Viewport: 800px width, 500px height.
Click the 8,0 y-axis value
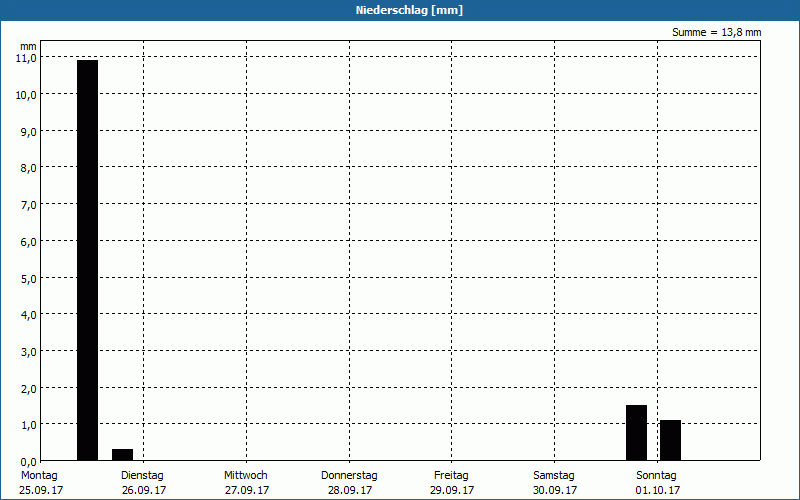[x=28, y=168]
